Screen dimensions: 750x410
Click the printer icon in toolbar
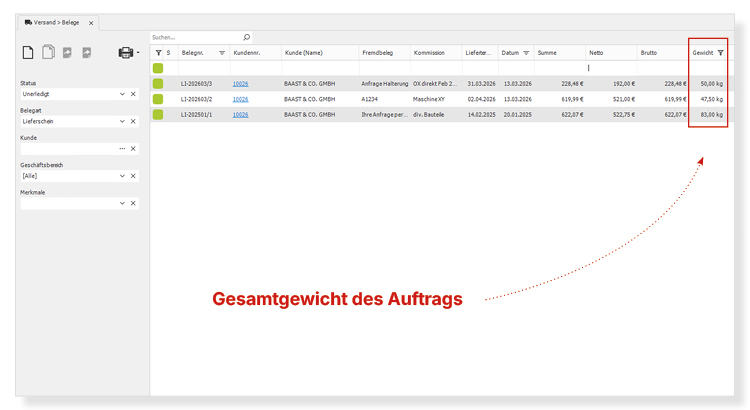coord(126,52)
